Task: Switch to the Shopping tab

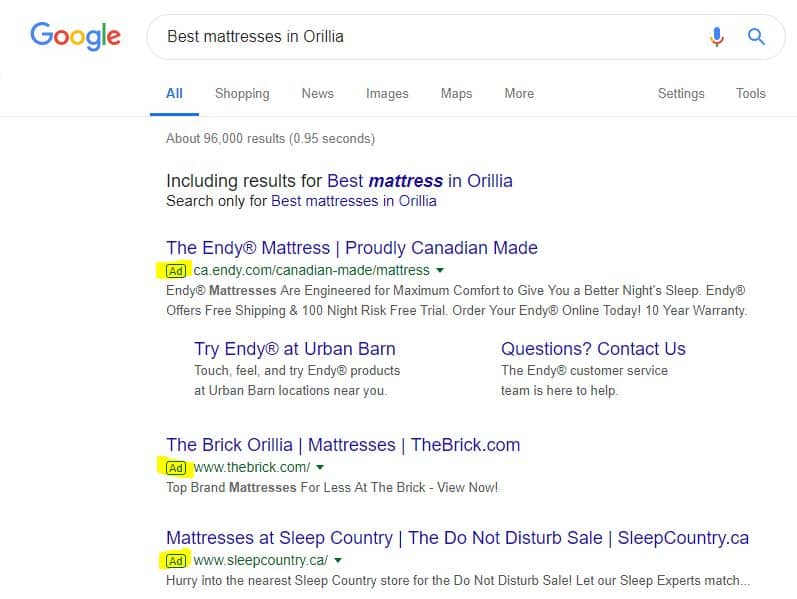Action: tap(242, 93)
